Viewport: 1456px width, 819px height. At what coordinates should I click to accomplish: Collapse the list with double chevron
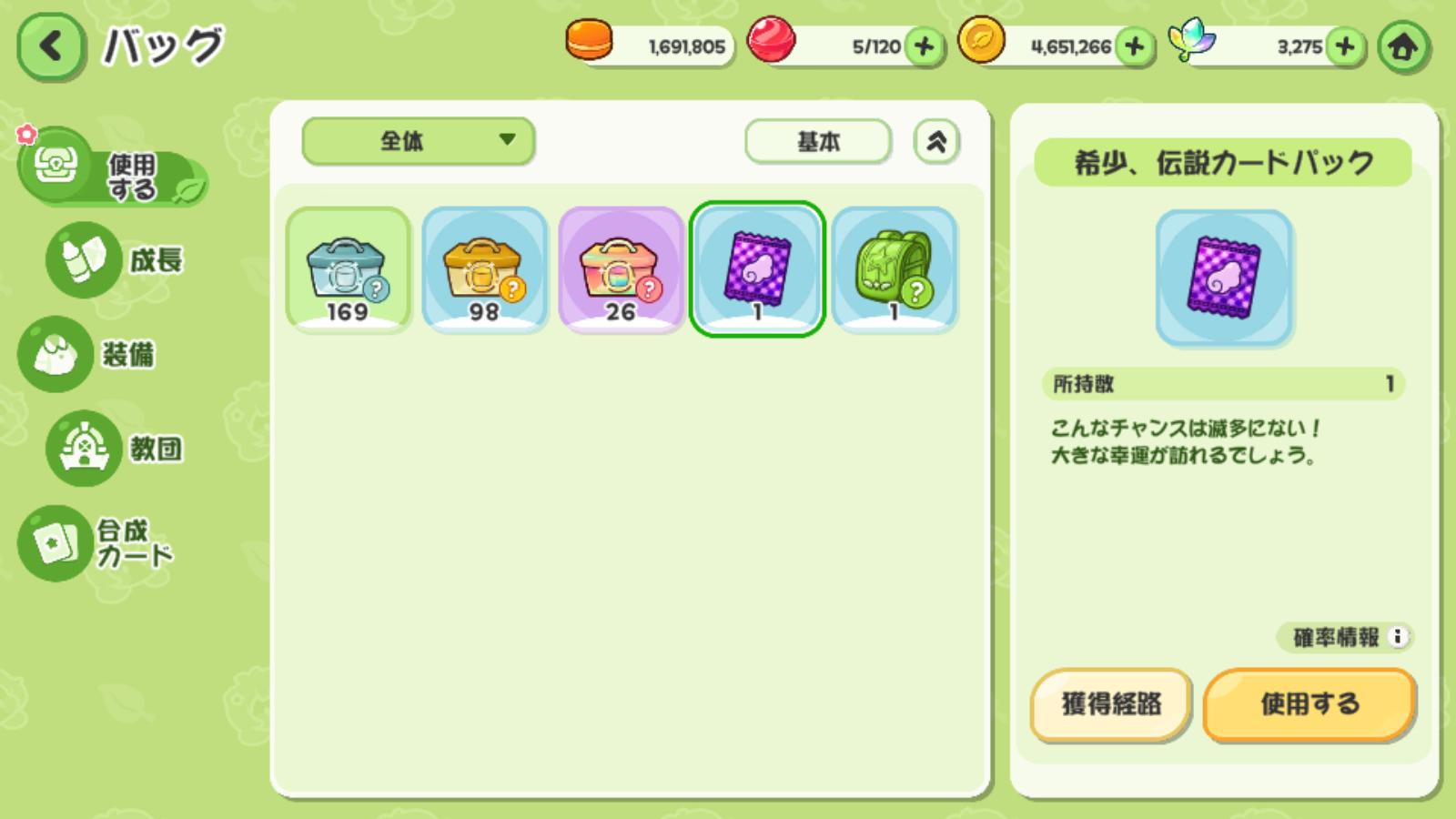point(936,142)
